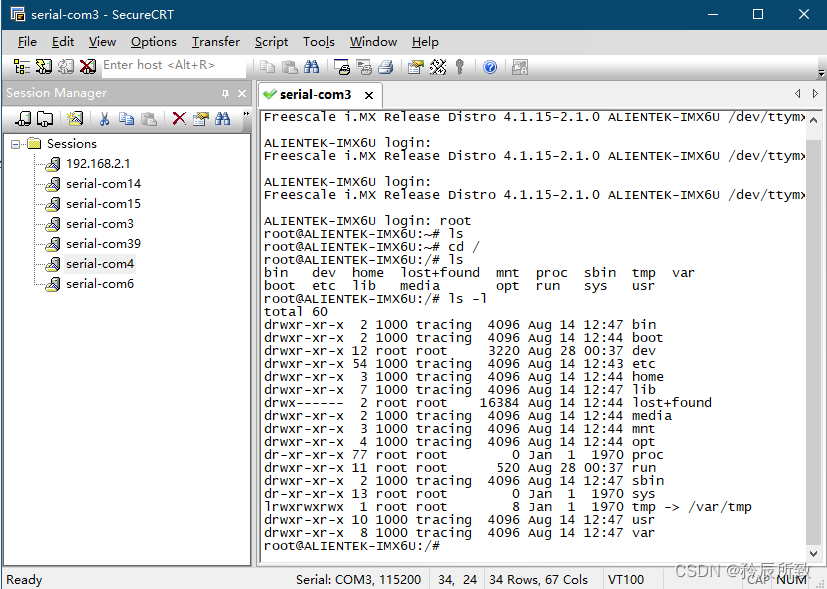Image resolution: width=827 pixels, height=589 pixels.
Task: Close the Session Manager panel
Action: point(242,93)
